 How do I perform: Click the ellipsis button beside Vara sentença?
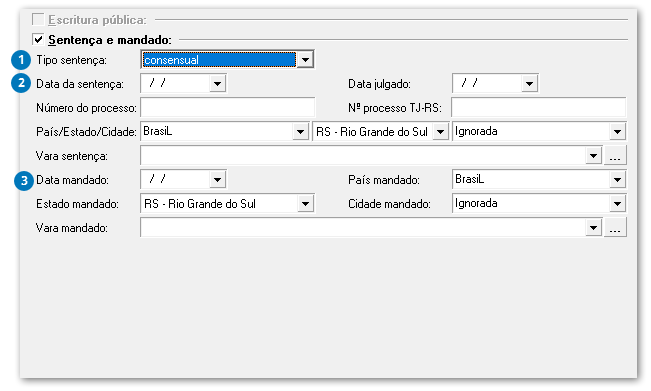(x=615, y=156)
